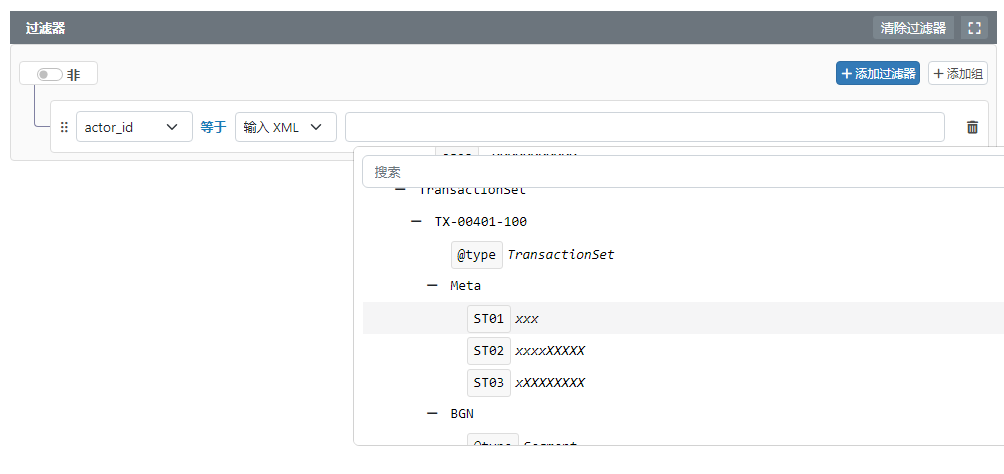Open the actor_id field dropdown
The width and height of the screenshot is (1004, 474).
pyautogui.click(x=134, y=127)
